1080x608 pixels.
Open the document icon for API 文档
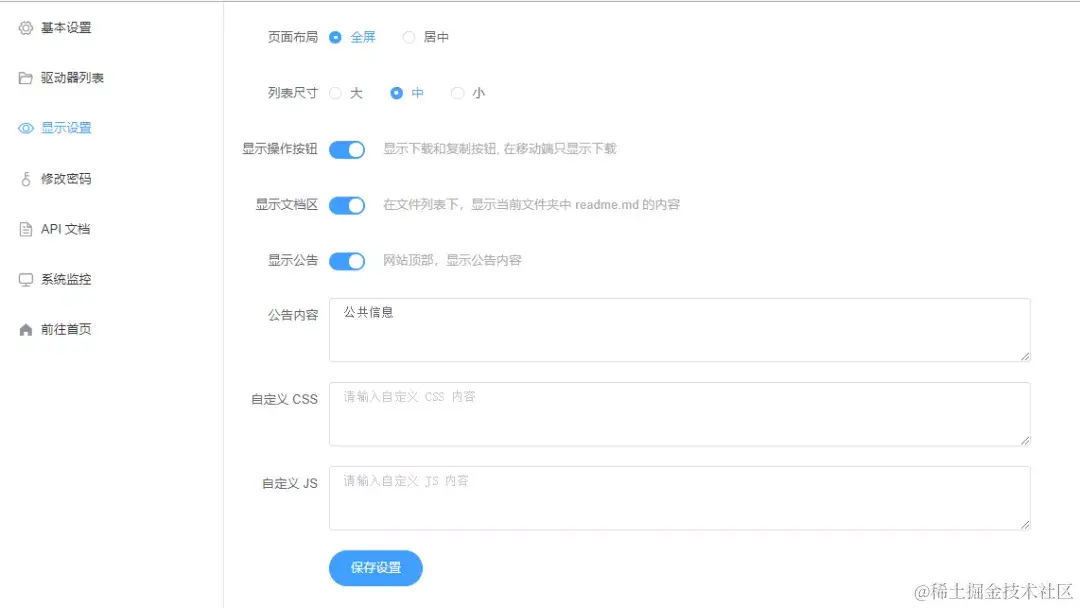click(27, 228)
